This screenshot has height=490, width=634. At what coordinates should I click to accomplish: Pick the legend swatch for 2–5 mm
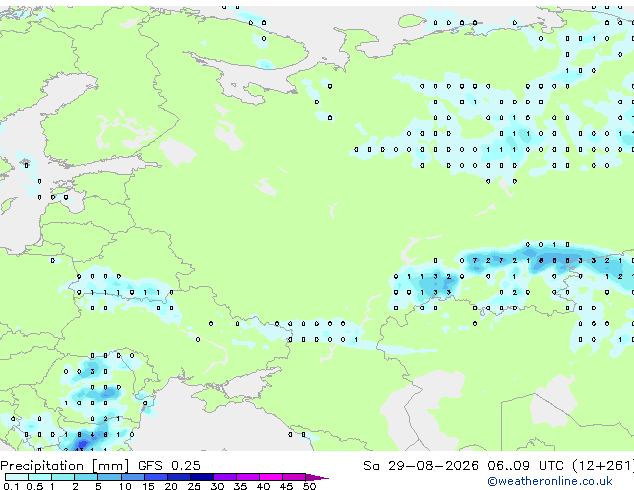86,477
